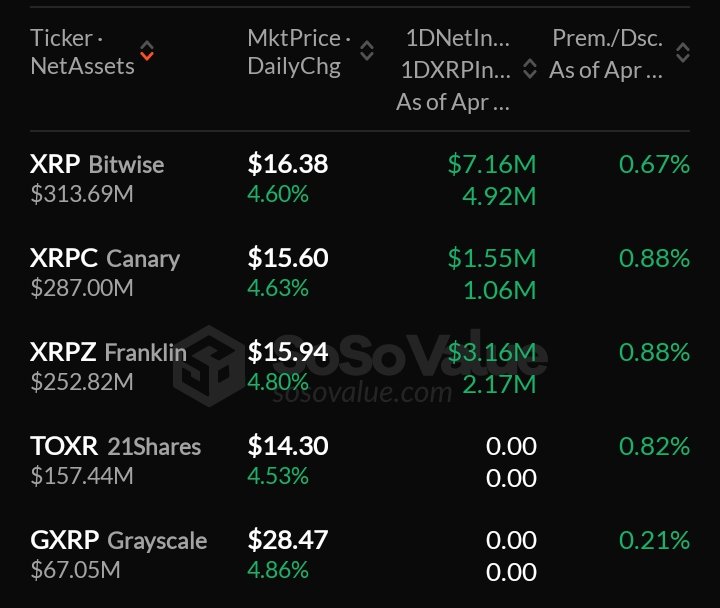This screenshot has width=720, height=608.
Task: Sort by 1DNetInflow arrow icon
Action: pyautogui.click(x=529, y=53)
